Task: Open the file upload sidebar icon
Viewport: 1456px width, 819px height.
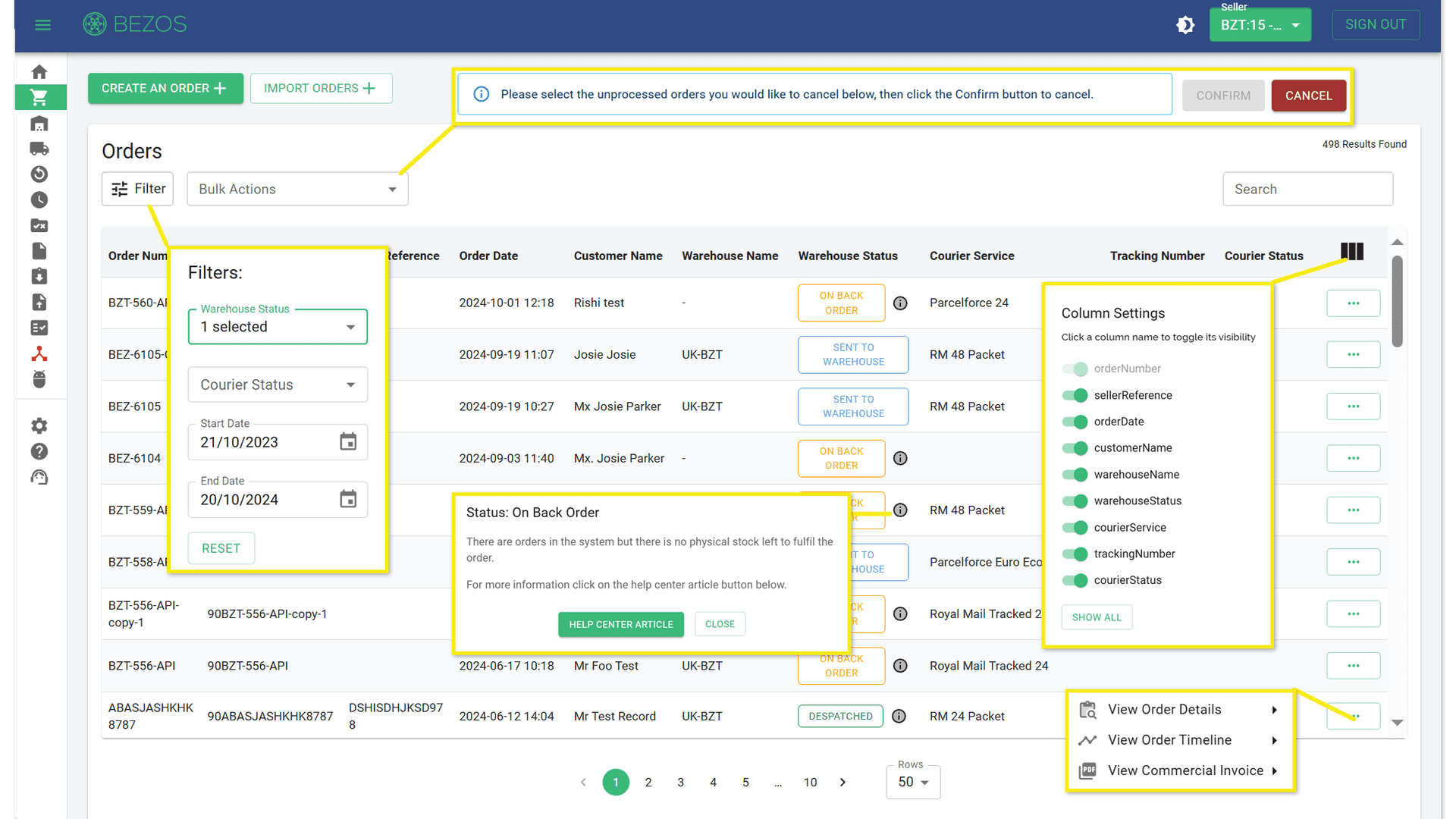Action: click(x=39, y=303)
